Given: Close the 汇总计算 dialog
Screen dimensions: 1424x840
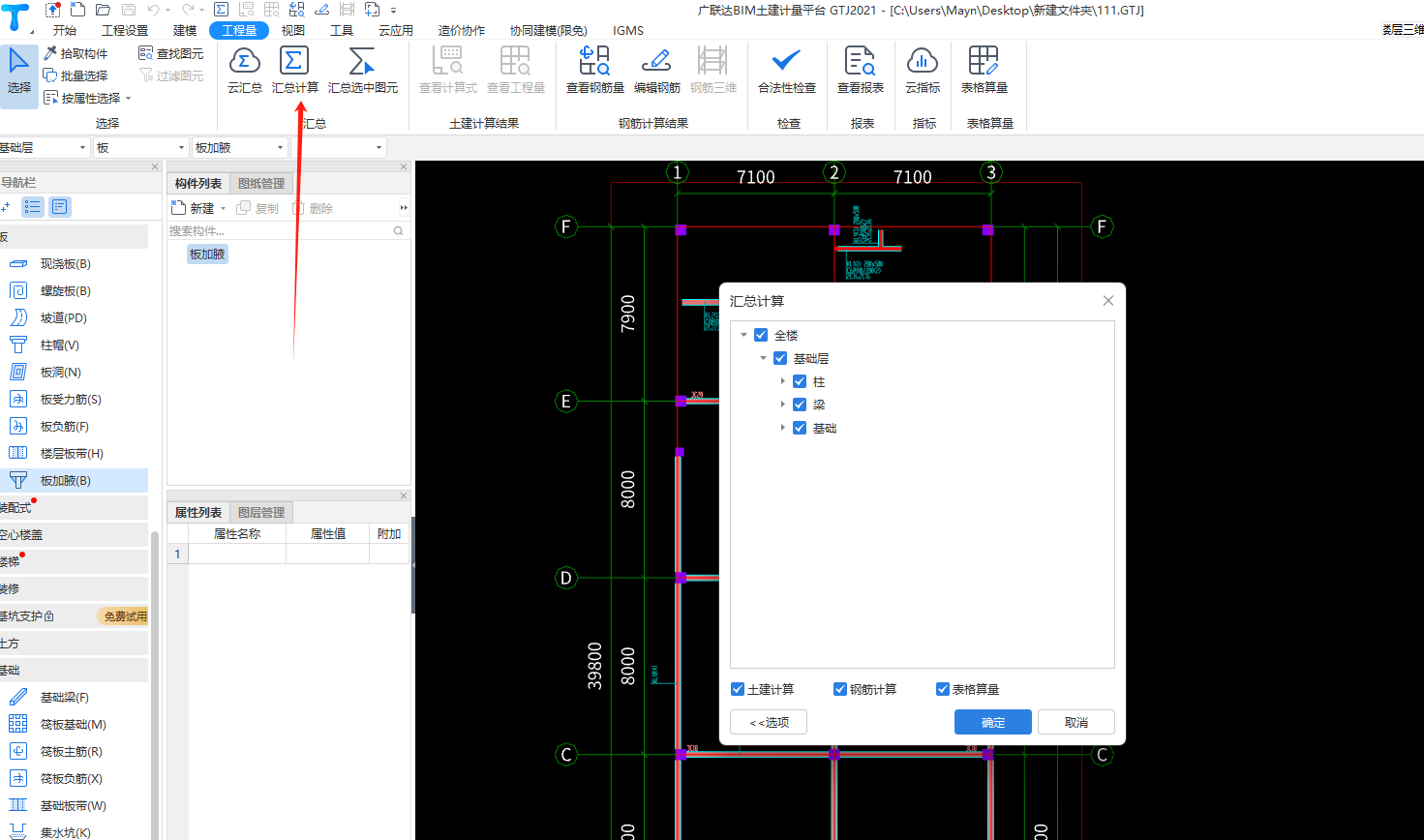Looking at the screenshot, I should click(x=1108, y=301).
